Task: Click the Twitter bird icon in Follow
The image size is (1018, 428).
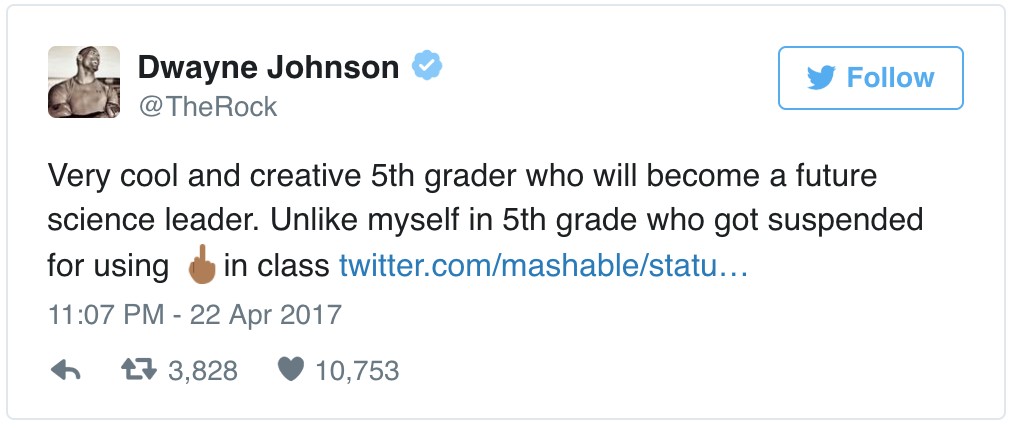Action: 821,78
